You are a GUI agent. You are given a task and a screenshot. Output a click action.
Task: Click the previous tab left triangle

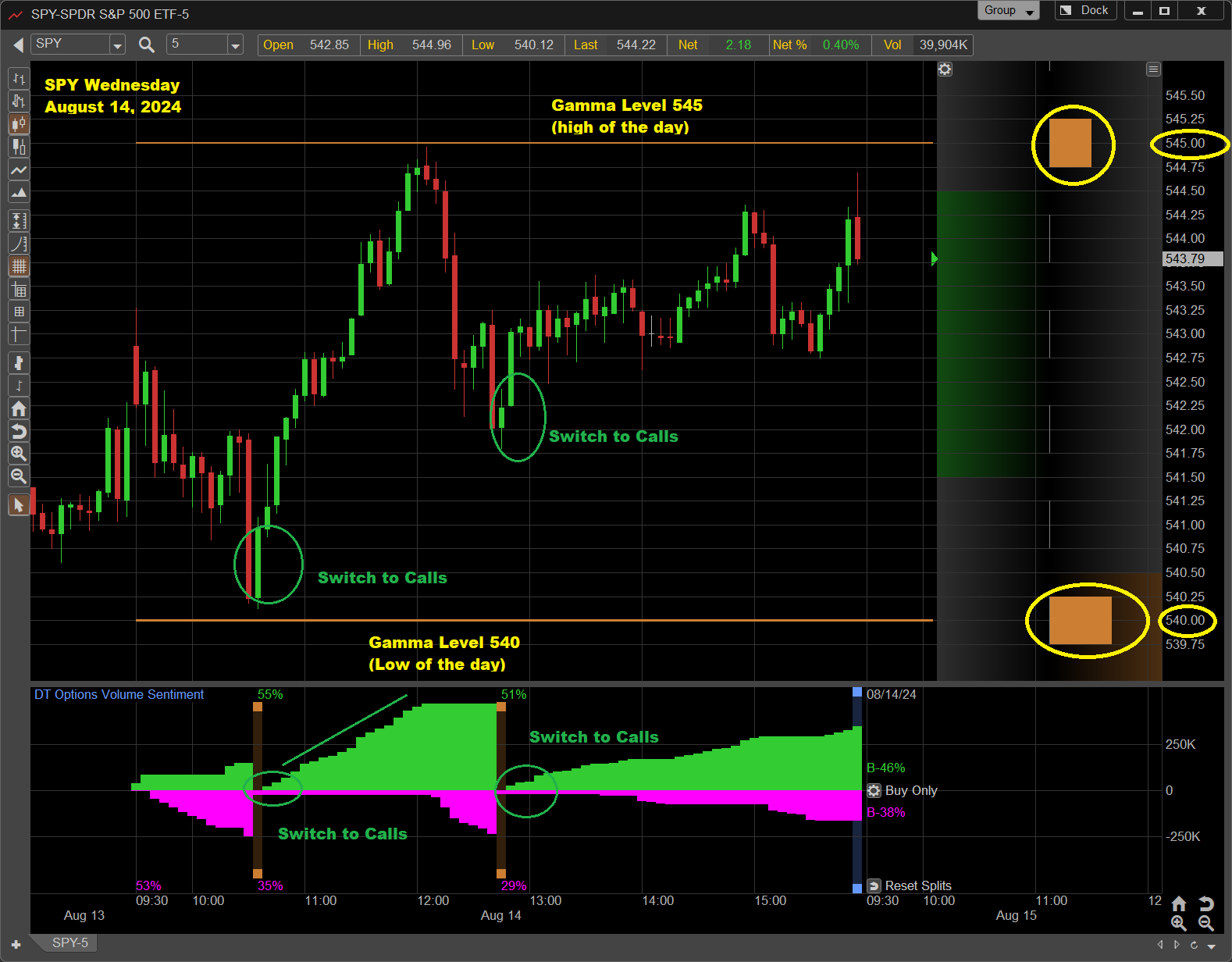tap(1160, 945)
